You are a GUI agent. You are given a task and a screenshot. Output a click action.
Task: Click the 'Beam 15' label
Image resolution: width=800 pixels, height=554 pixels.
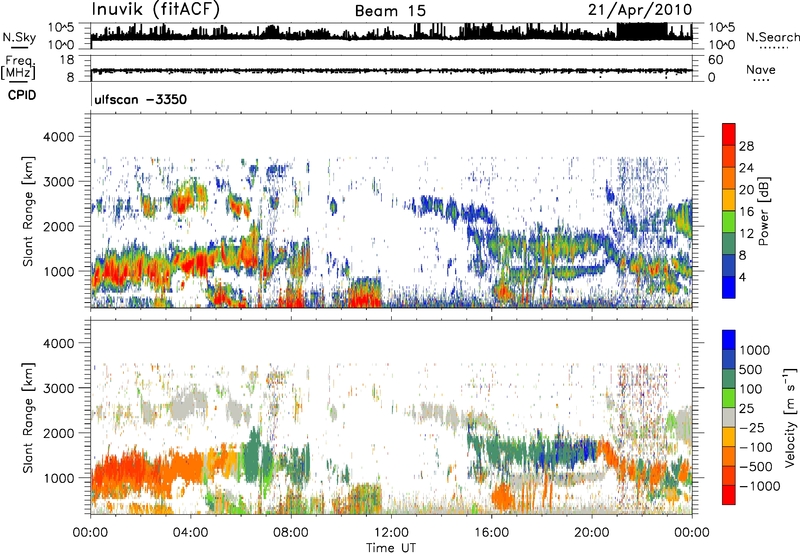tap(390, 11)
